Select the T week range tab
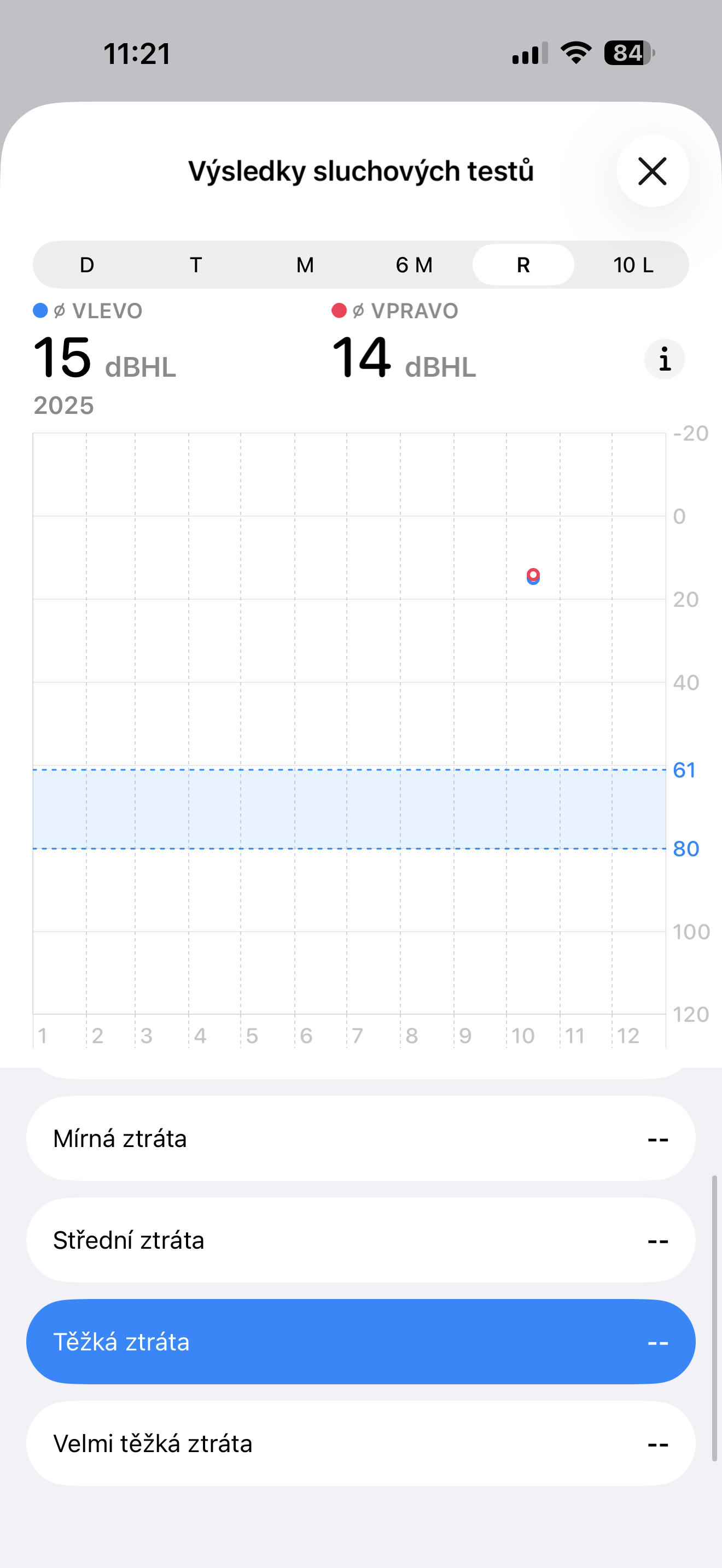The width and height of the screenshot is (722, 1568). [x=195, y=265]
